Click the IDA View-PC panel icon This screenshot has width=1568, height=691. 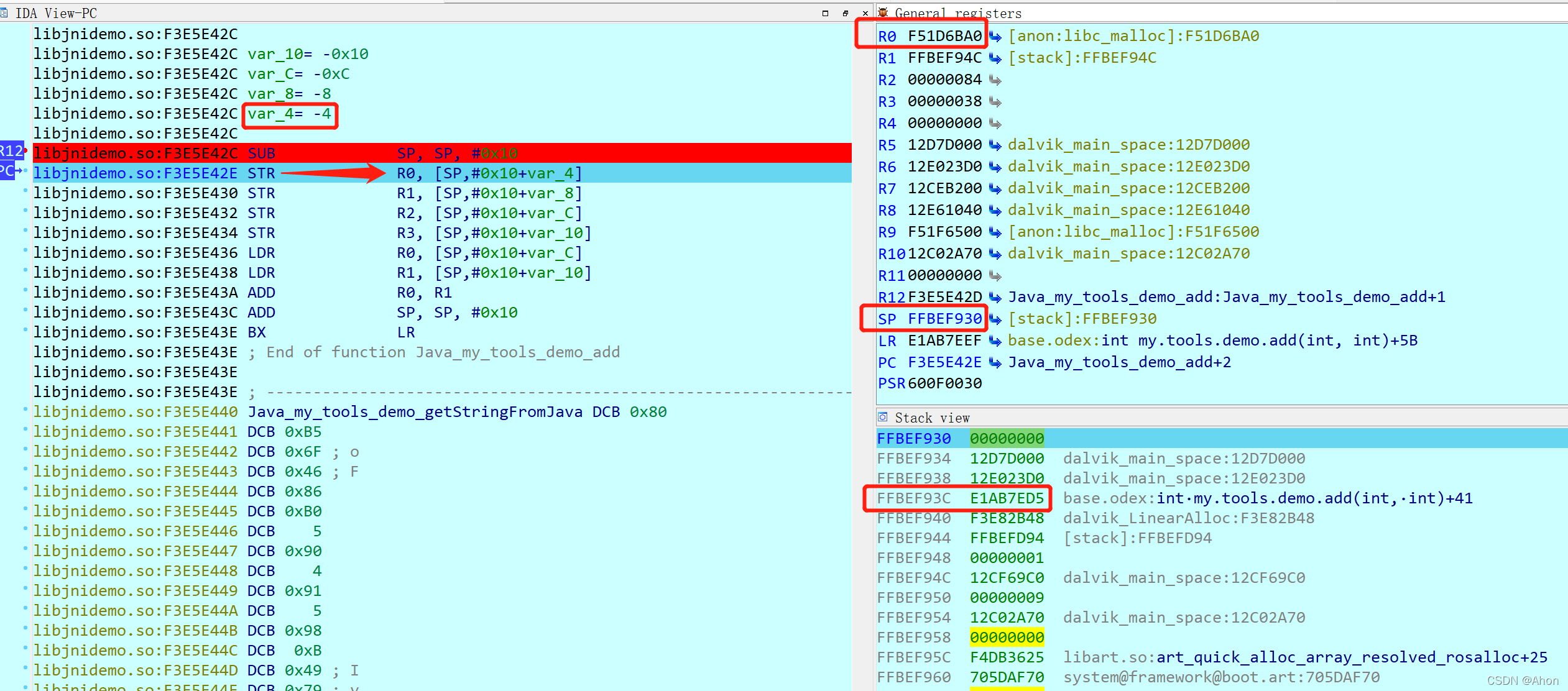coord(4,13)
